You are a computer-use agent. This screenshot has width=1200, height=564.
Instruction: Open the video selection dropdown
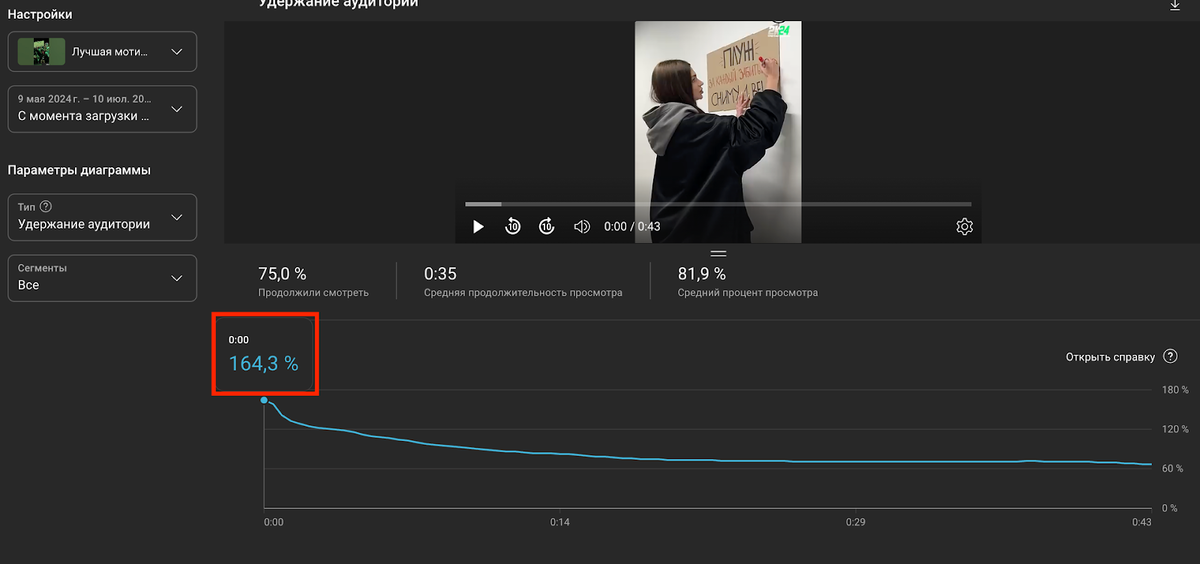(x=102, y=51)
